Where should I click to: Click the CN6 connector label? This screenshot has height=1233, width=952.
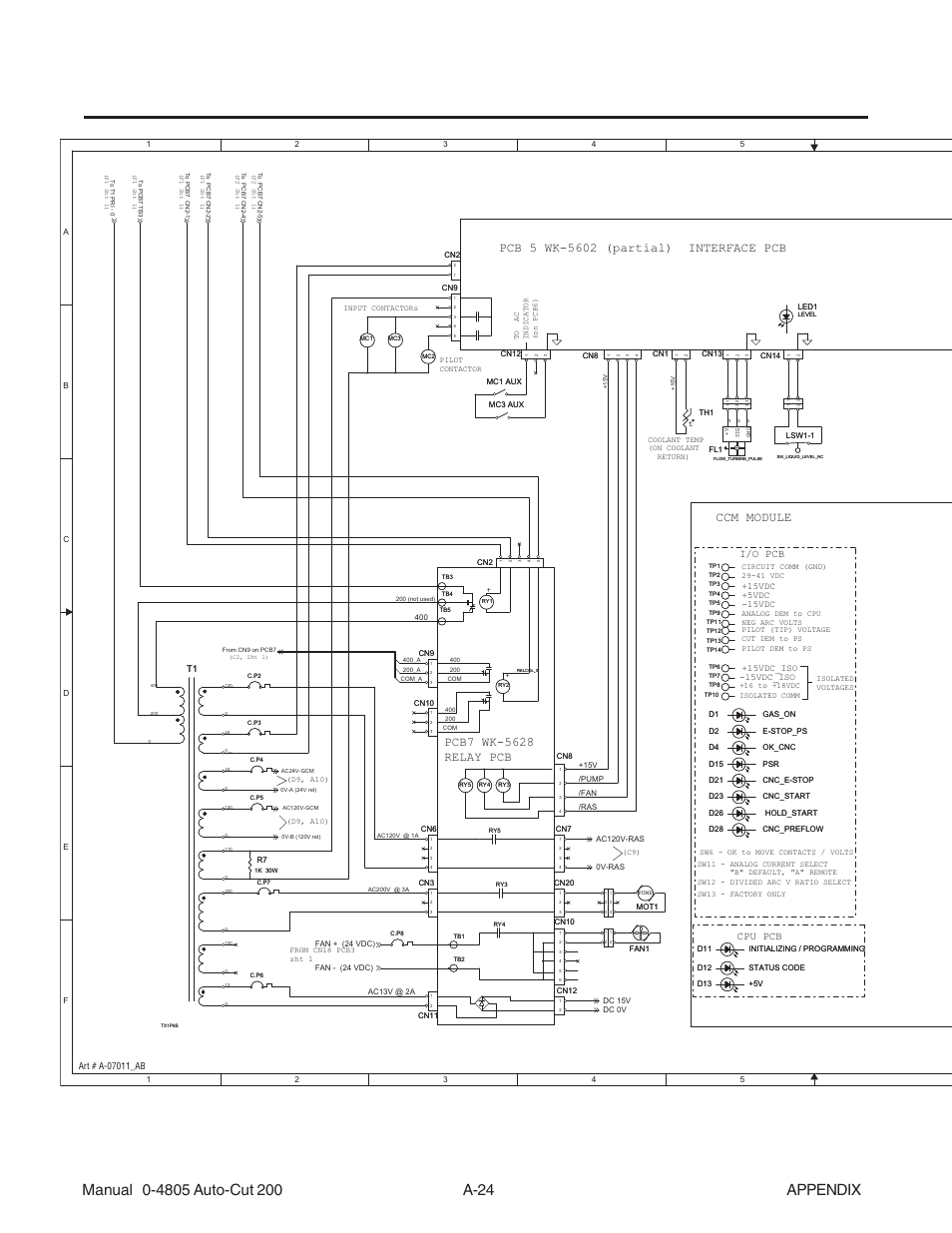pyautogui.click(x=429, y=830)
